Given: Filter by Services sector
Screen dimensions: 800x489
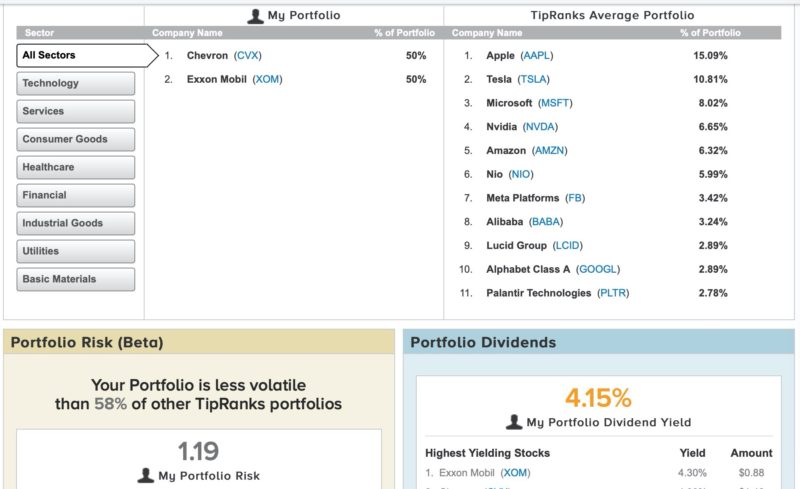Looking at the screenshot, I should coord(76,111).
